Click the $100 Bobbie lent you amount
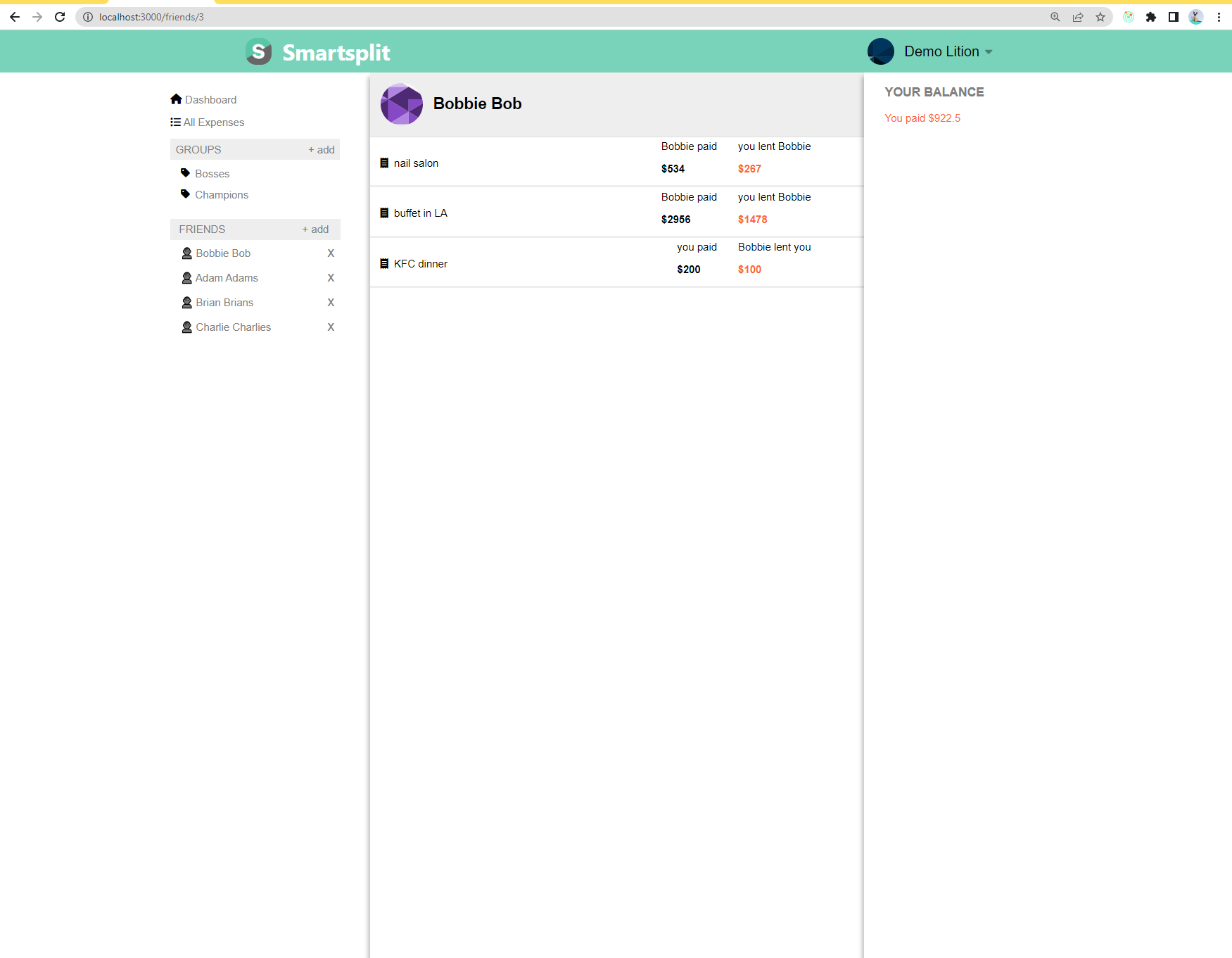The height and width of the screenshot is (958, 1232). [x=749, y=270]
